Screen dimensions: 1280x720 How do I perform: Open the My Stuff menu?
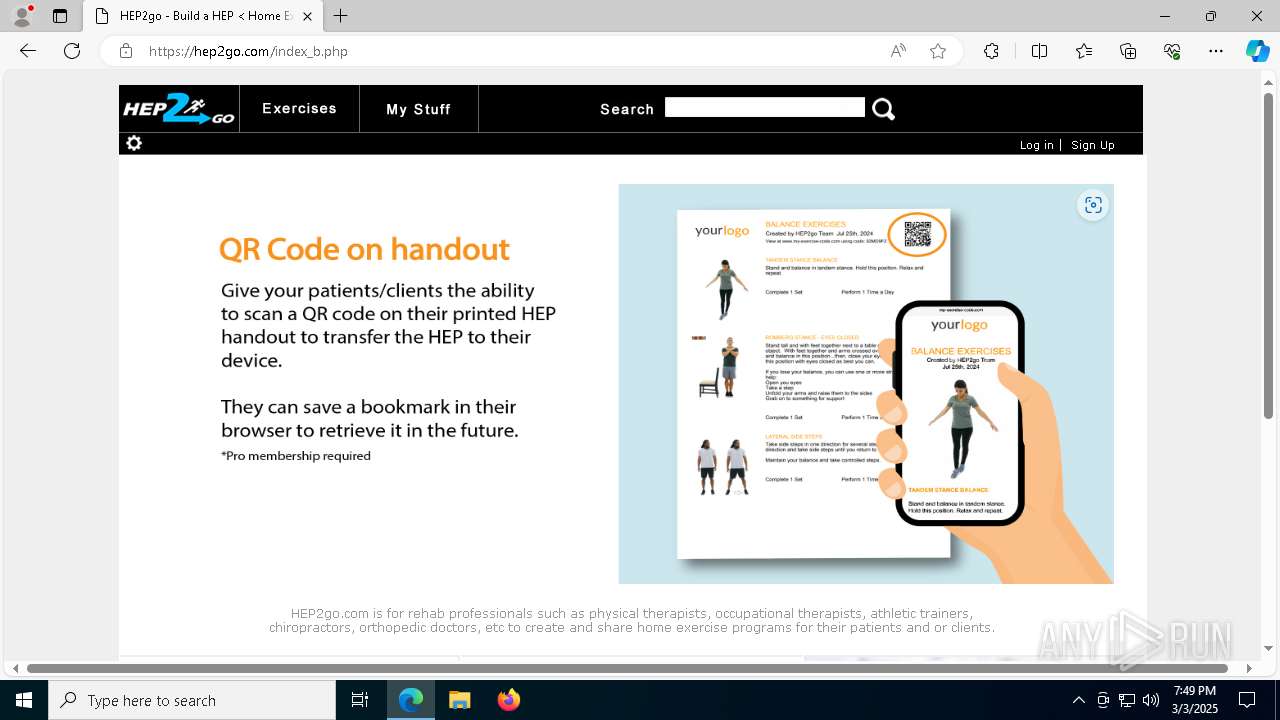pyautogui.click(x=418, y=109)
